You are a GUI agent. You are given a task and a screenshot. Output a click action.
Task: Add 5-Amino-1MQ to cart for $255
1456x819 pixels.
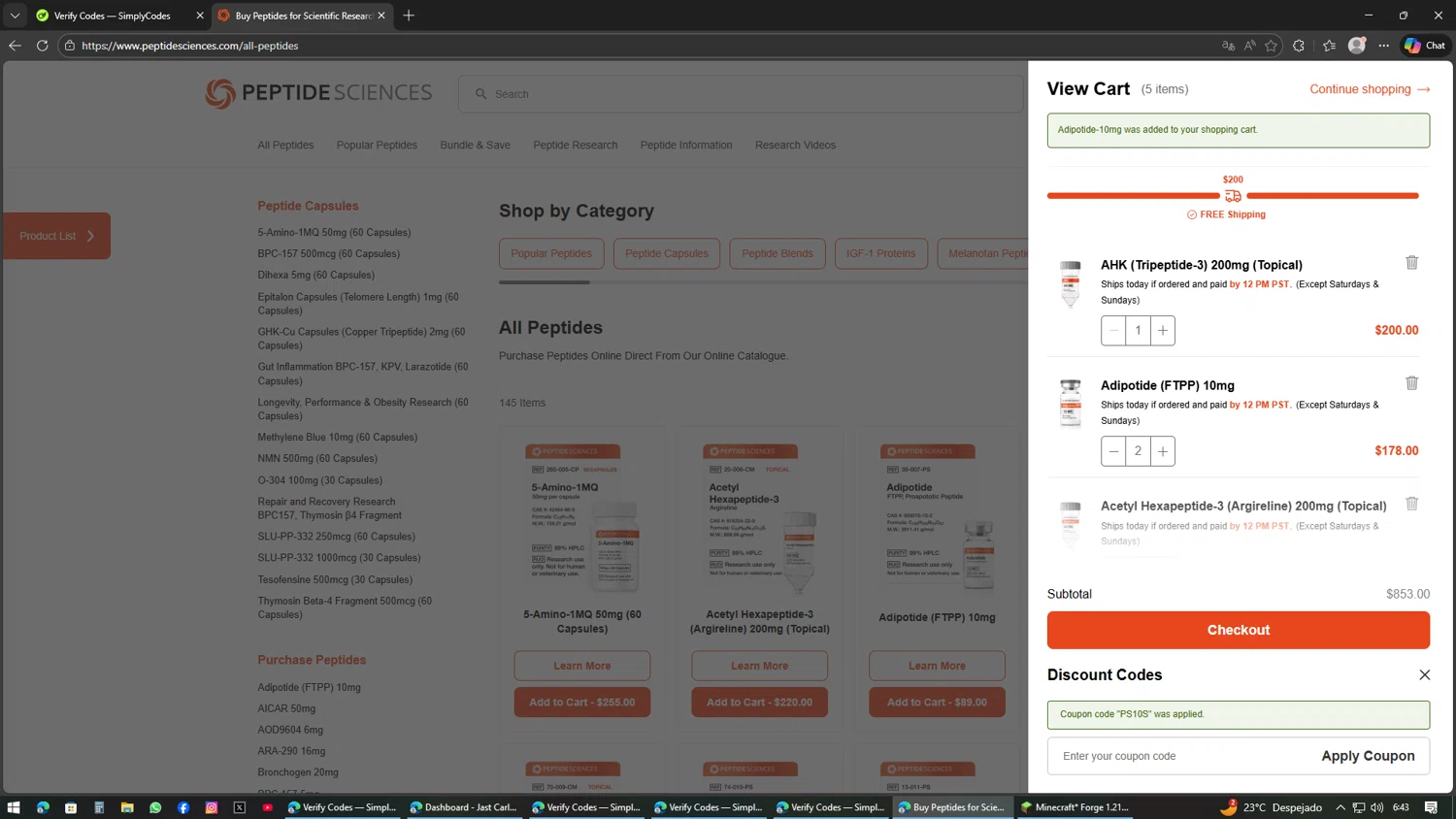tap(582, 702)
